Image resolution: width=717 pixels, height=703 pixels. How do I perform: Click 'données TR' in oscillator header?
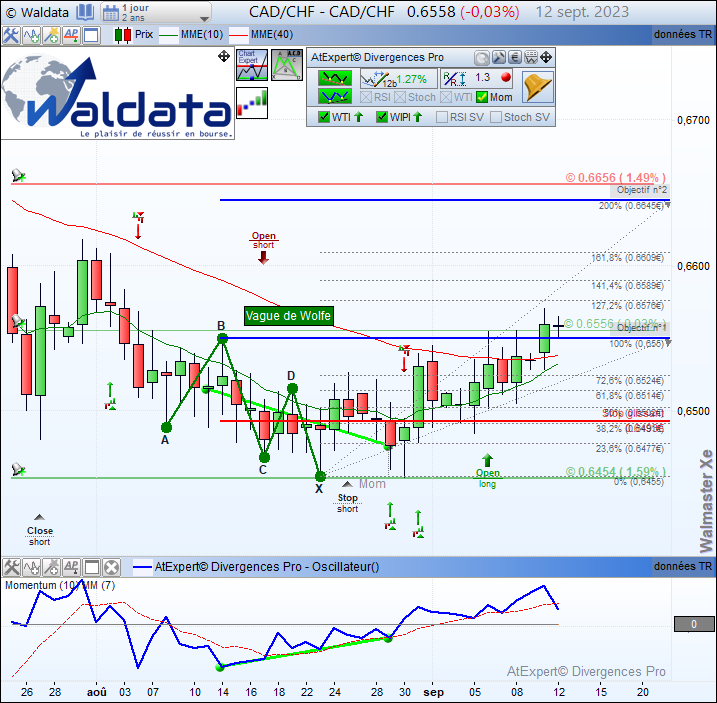click(683, 566)
